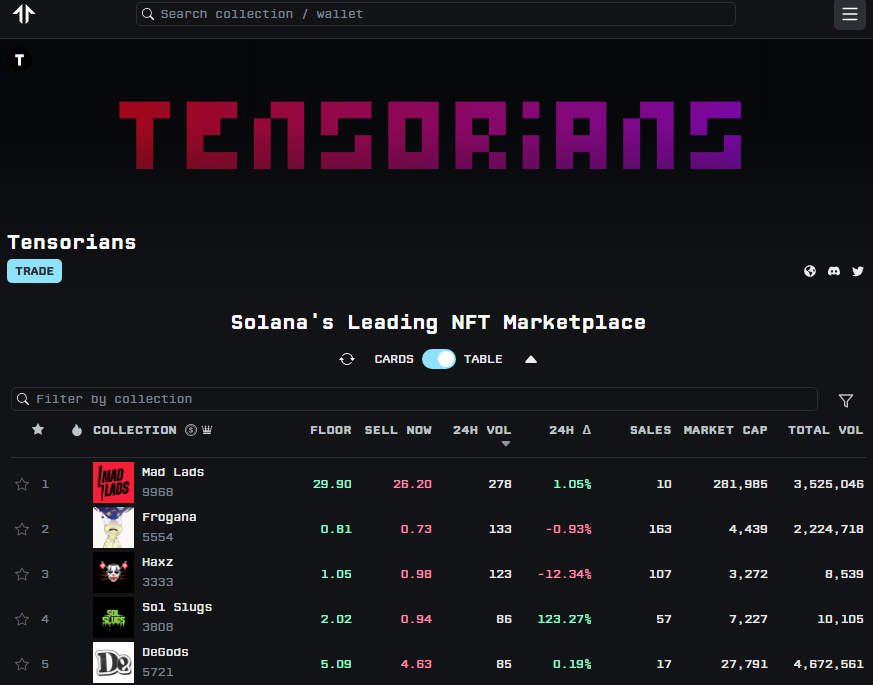Click Sol Slugs 24h change 123.27%
Image resolution: width=873 pixels, height=685 pixels.
(564, 619)
